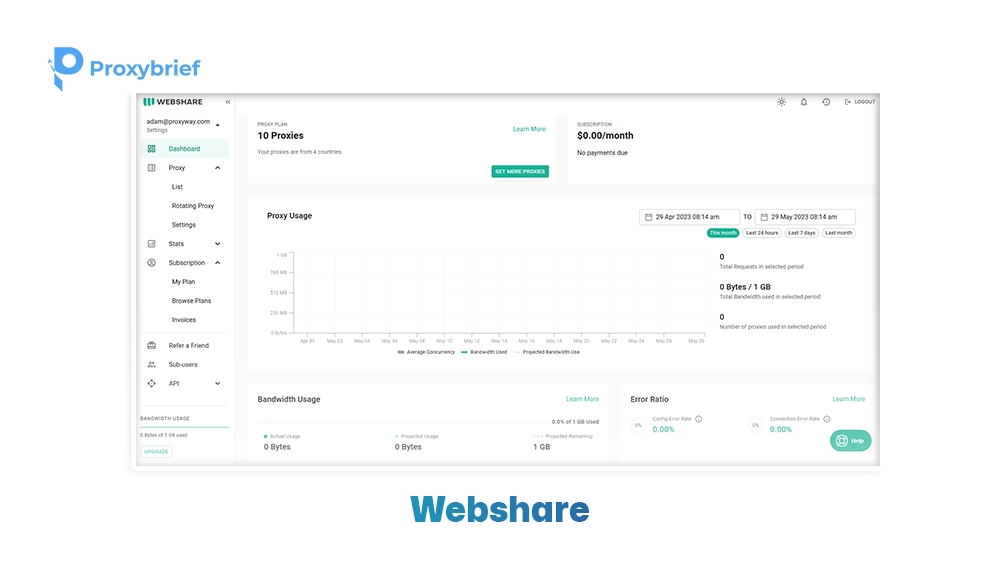This screenshot has width=1000, height=563.
Task: Toggle Average Concurrency chart legend
Action: coord(427,352)
